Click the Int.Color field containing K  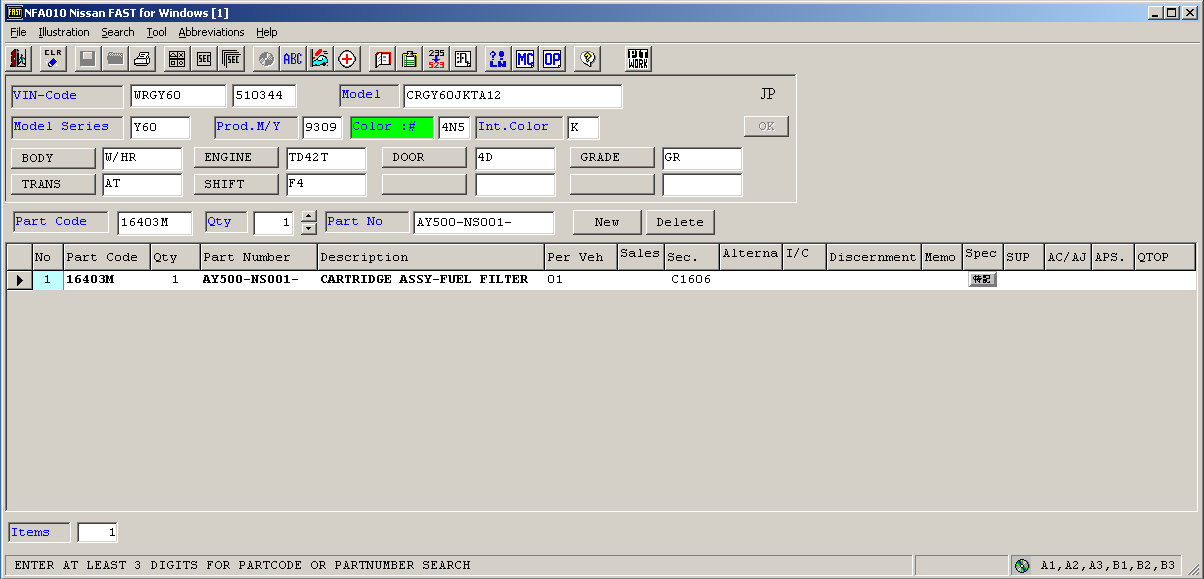coord(583,128)
